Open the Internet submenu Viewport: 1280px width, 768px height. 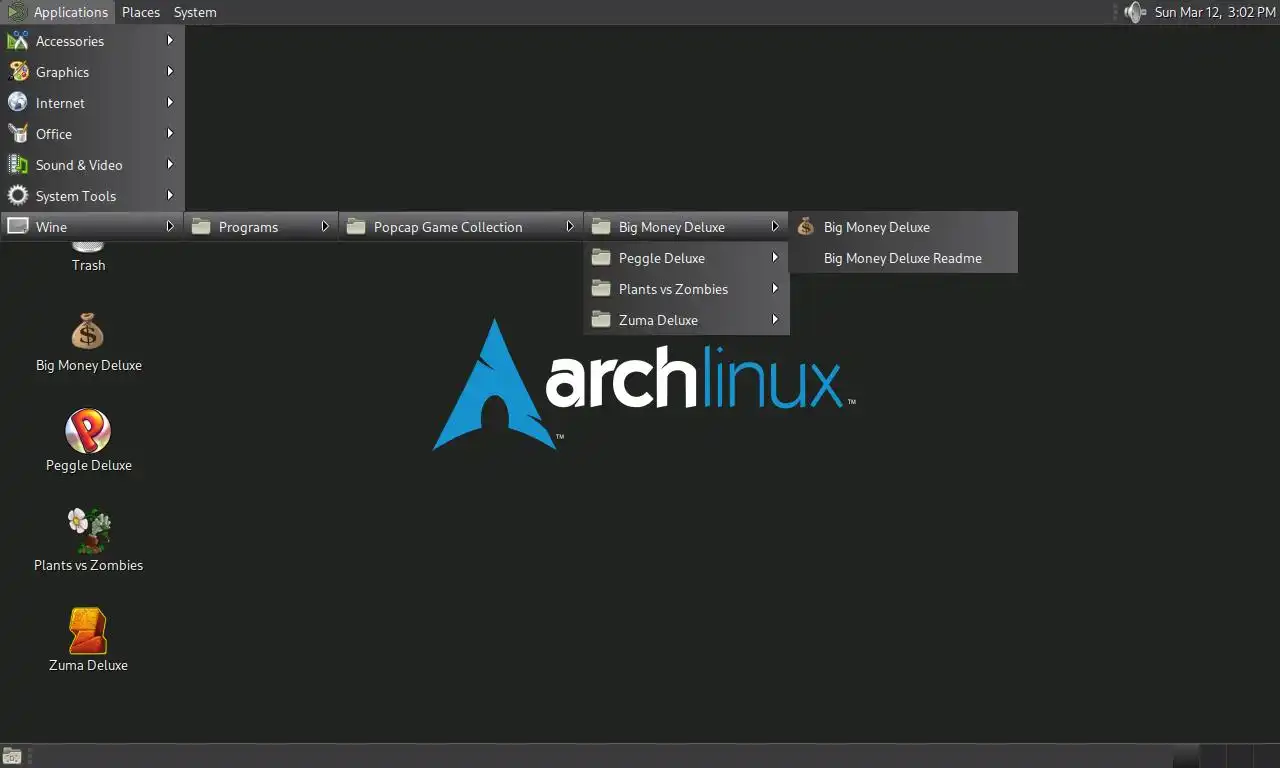tap(92, 103)
